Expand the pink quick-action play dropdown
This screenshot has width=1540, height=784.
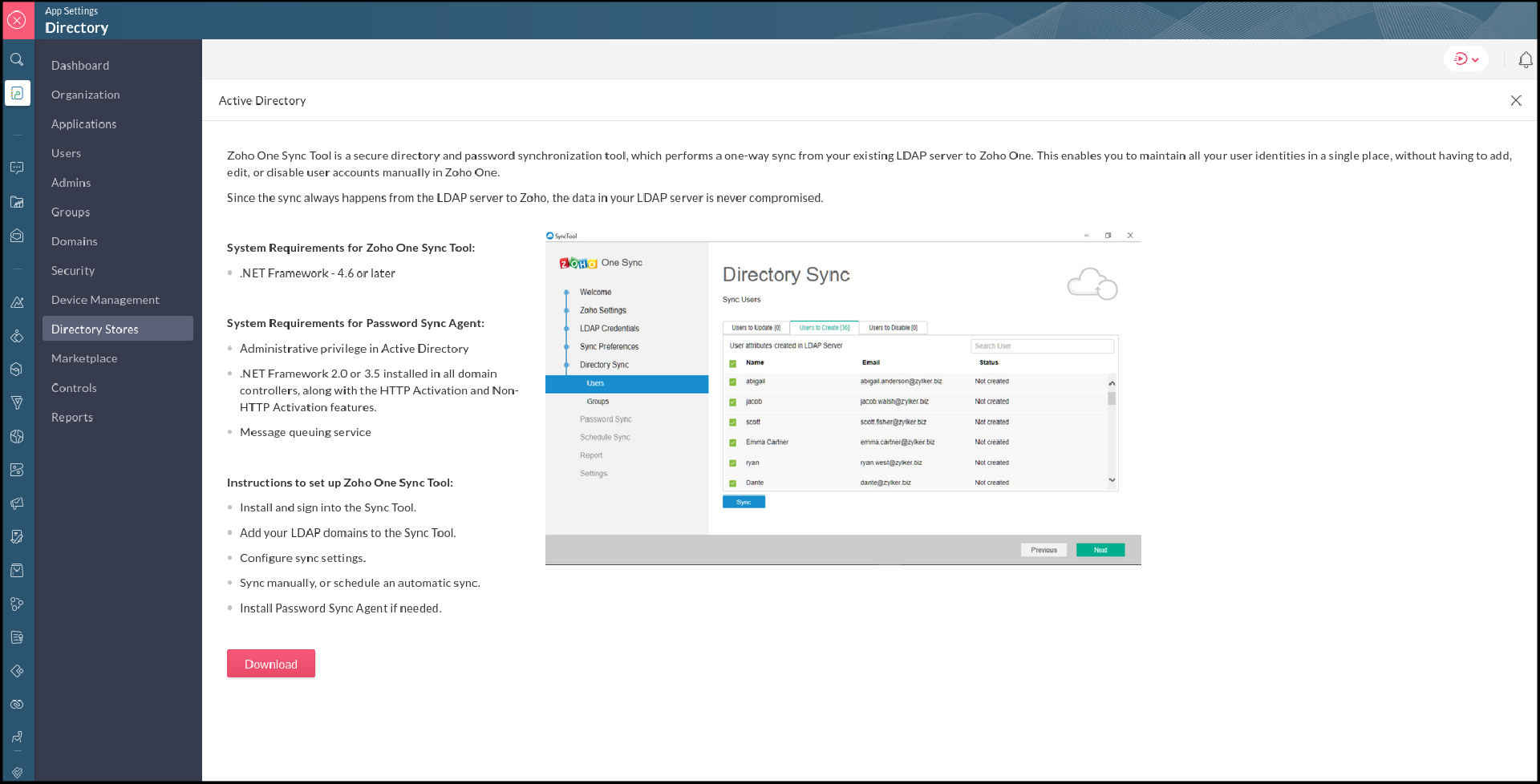click(x=1465, y=59)
